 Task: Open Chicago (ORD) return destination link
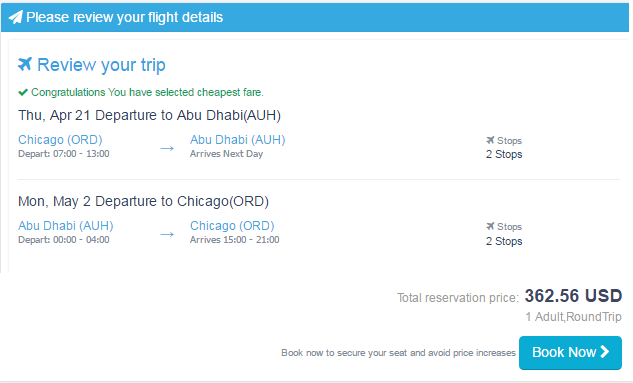point(232,226)
